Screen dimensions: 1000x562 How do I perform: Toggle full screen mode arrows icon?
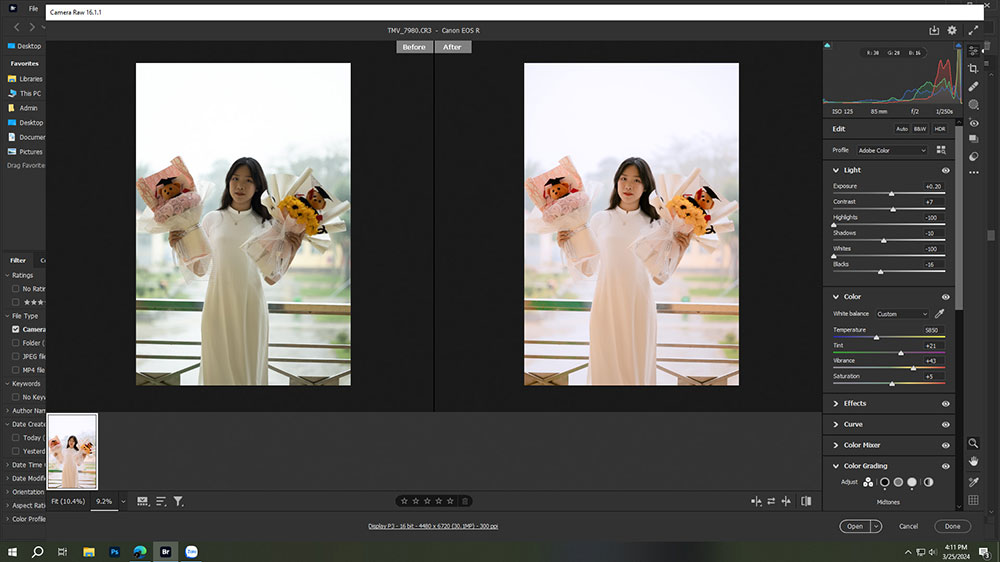click(973, 30)
